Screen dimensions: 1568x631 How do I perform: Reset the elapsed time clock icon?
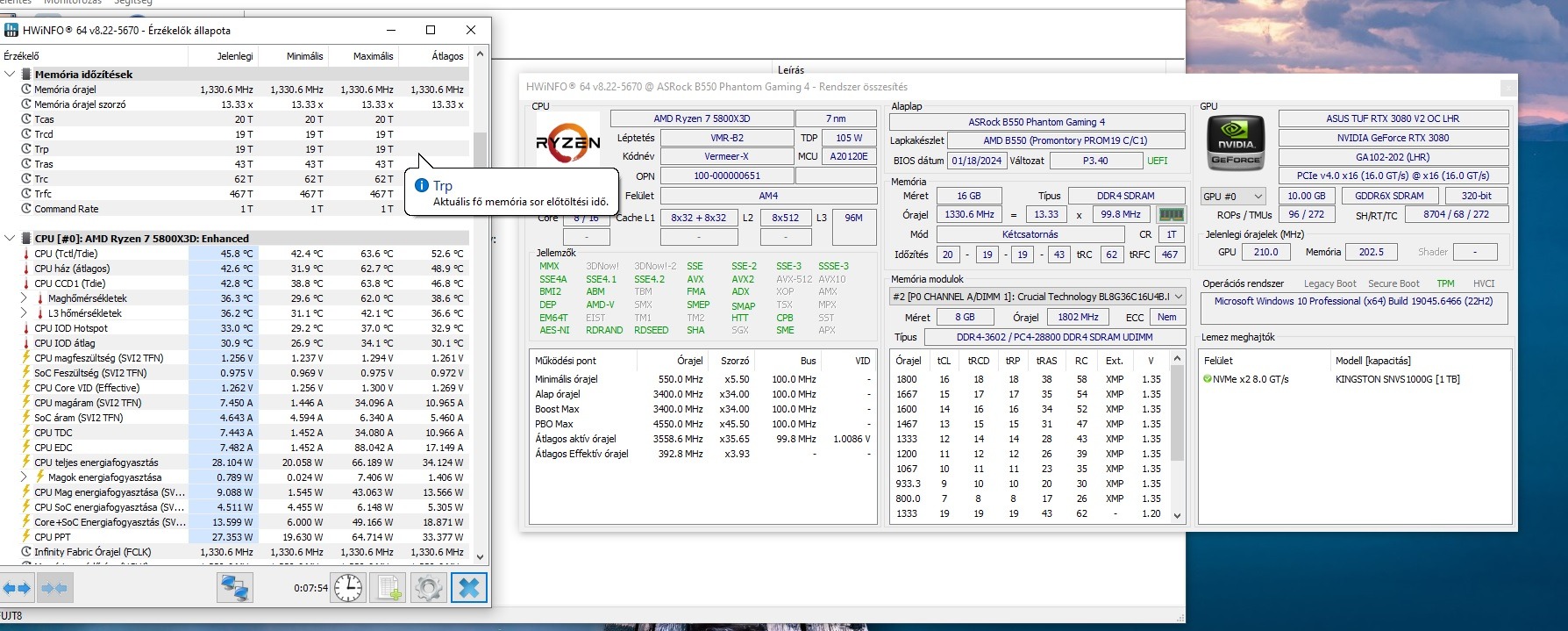pyautogui.click(x=348, y=588)
